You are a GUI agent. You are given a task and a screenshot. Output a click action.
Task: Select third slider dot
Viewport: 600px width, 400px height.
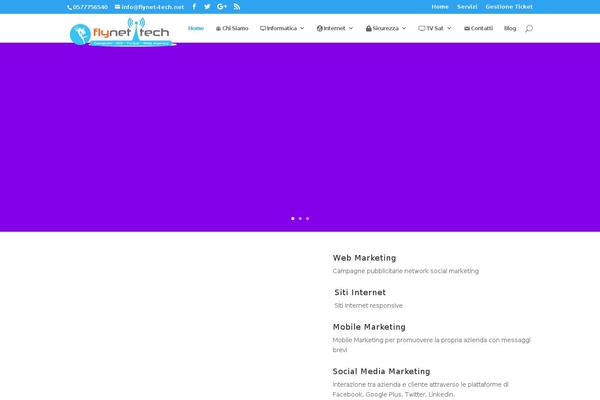307,219
